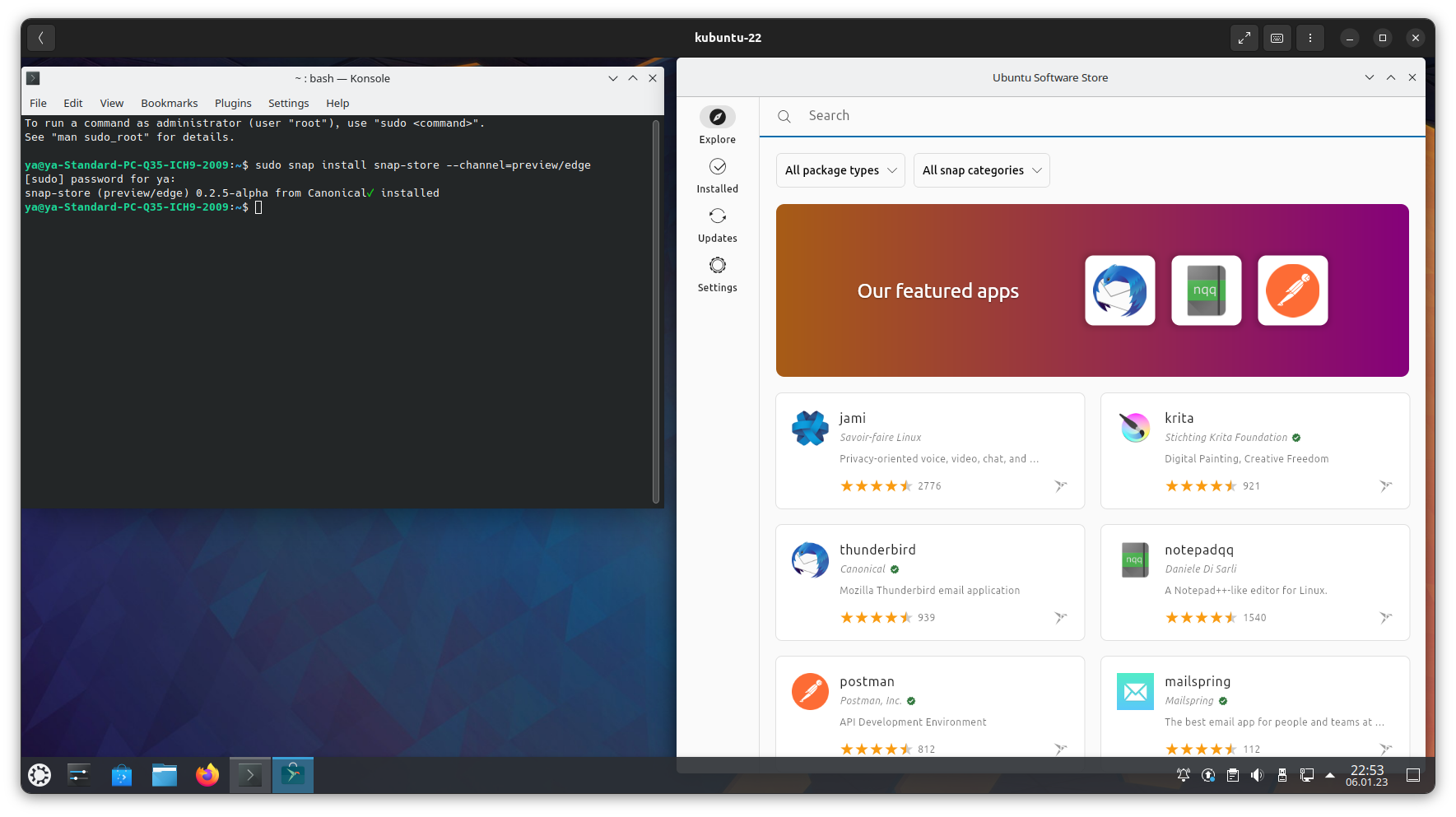The height and width of the screenshot is (817, 1456).
Task: Open Discover from the taskbar
Action: pos(122,775)
